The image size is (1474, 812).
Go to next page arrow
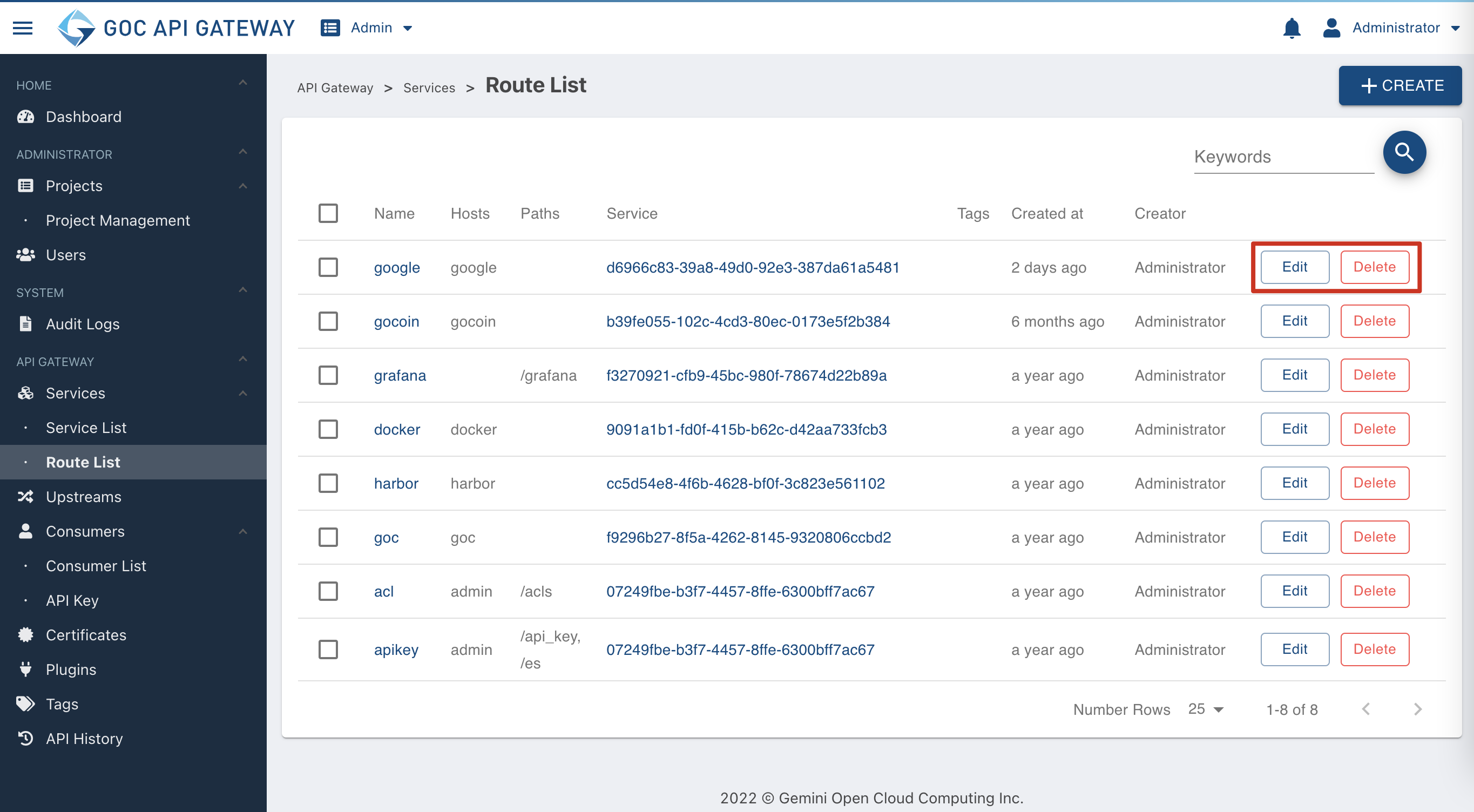coord(1417,709)
